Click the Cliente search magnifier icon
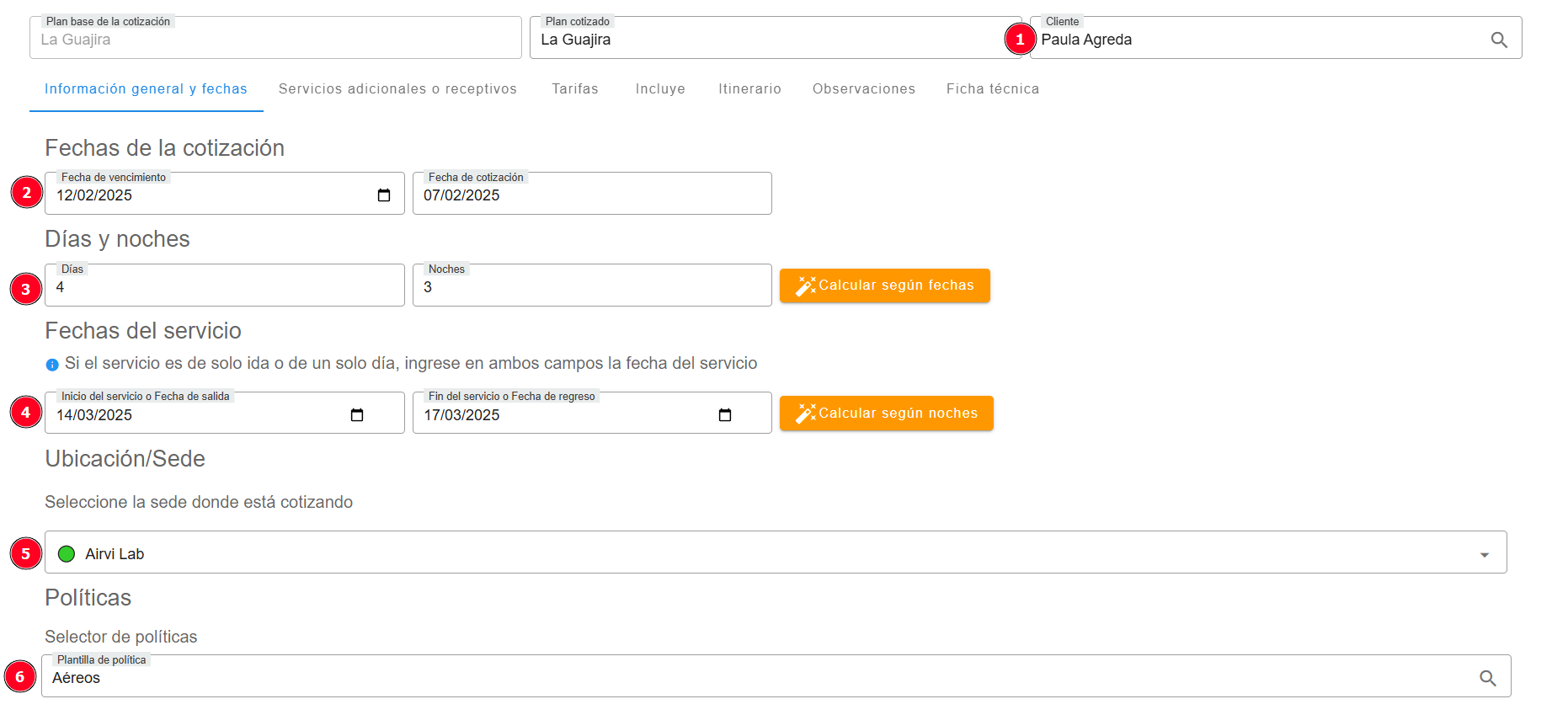Screen dimensions: 1568x715 point(1498,40)
